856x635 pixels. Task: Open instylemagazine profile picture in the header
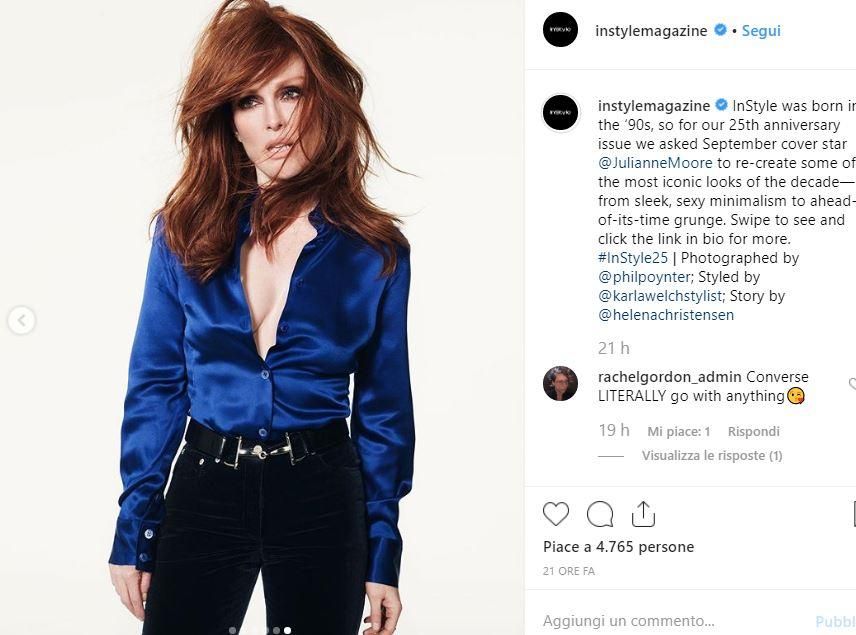pyautogui.click(x=560, y=29)
